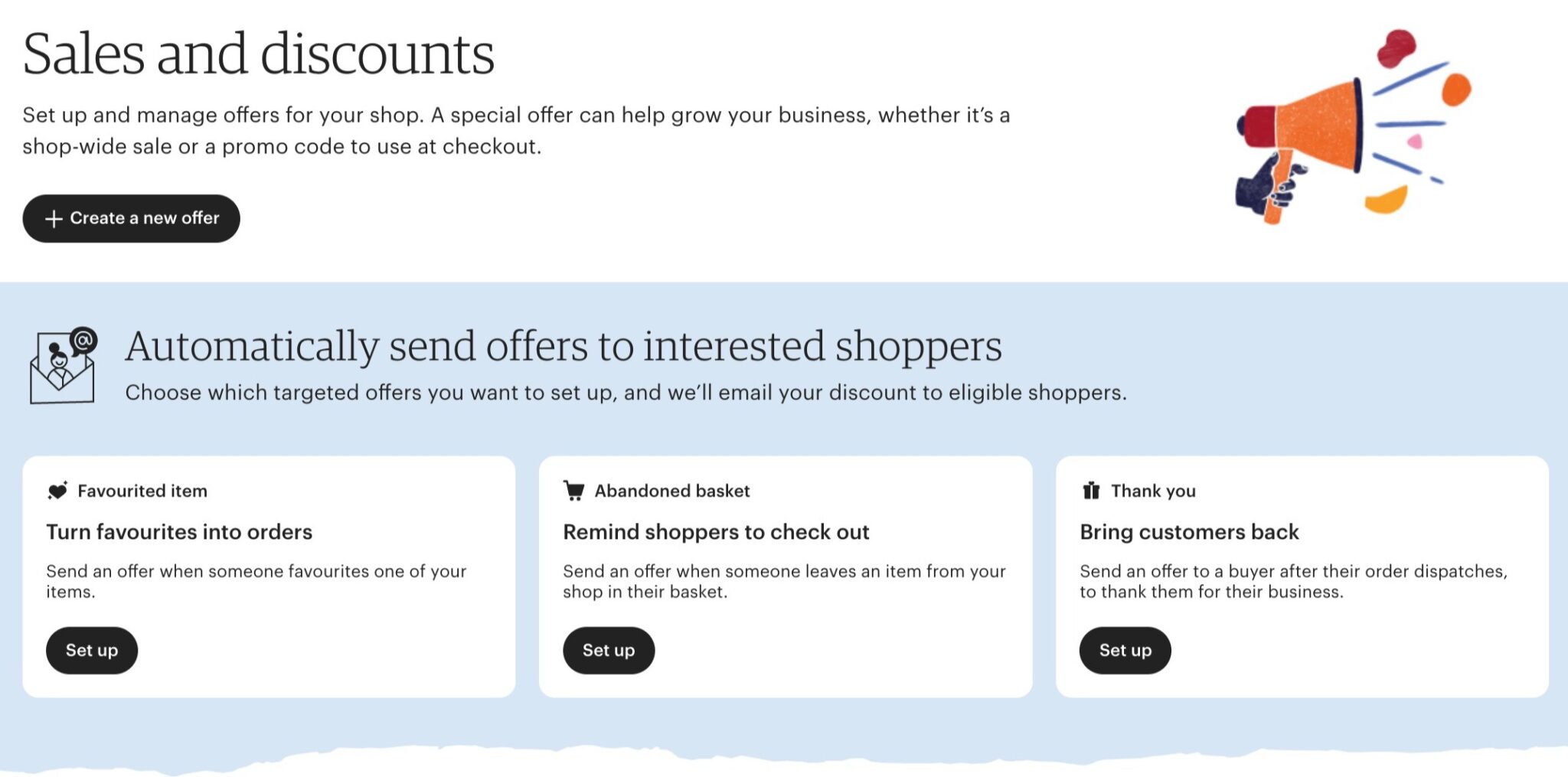Viewport: 1568px width, 777px height.
Task: Click the Turn favourites into orders title
Action: click(181, 531)
